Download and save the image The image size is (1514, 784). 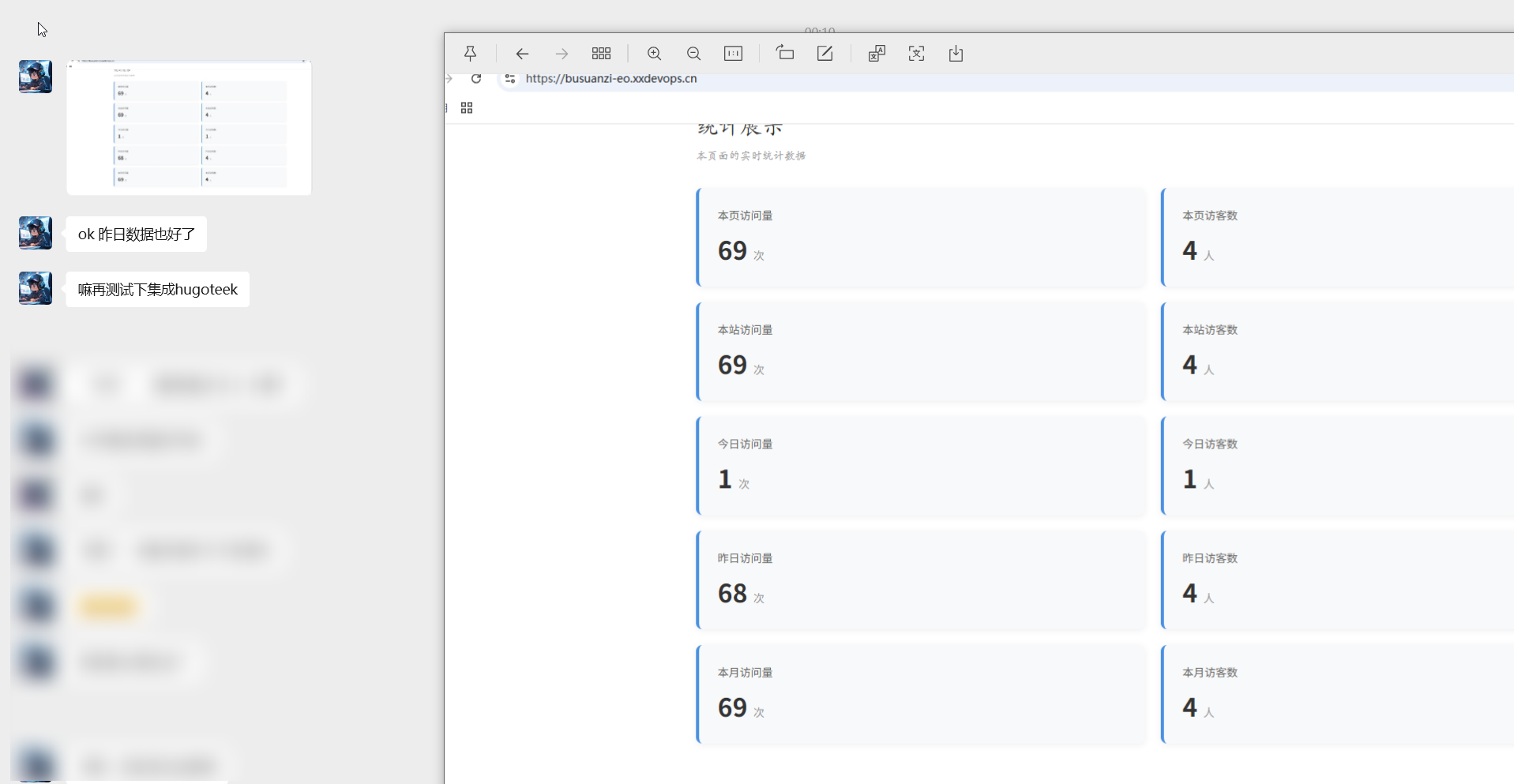(x=956, y=54)
